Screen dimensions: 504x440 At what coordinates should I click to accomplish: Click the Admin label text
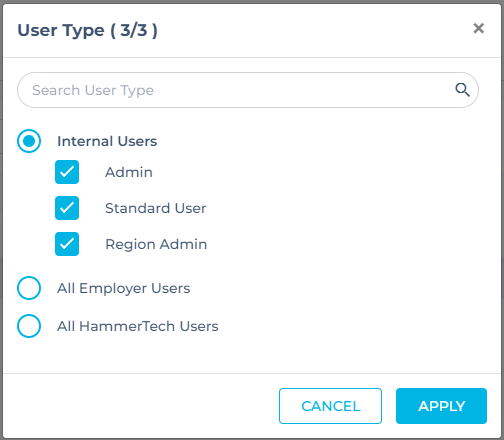pyautogui.click(x=129, y=172)
